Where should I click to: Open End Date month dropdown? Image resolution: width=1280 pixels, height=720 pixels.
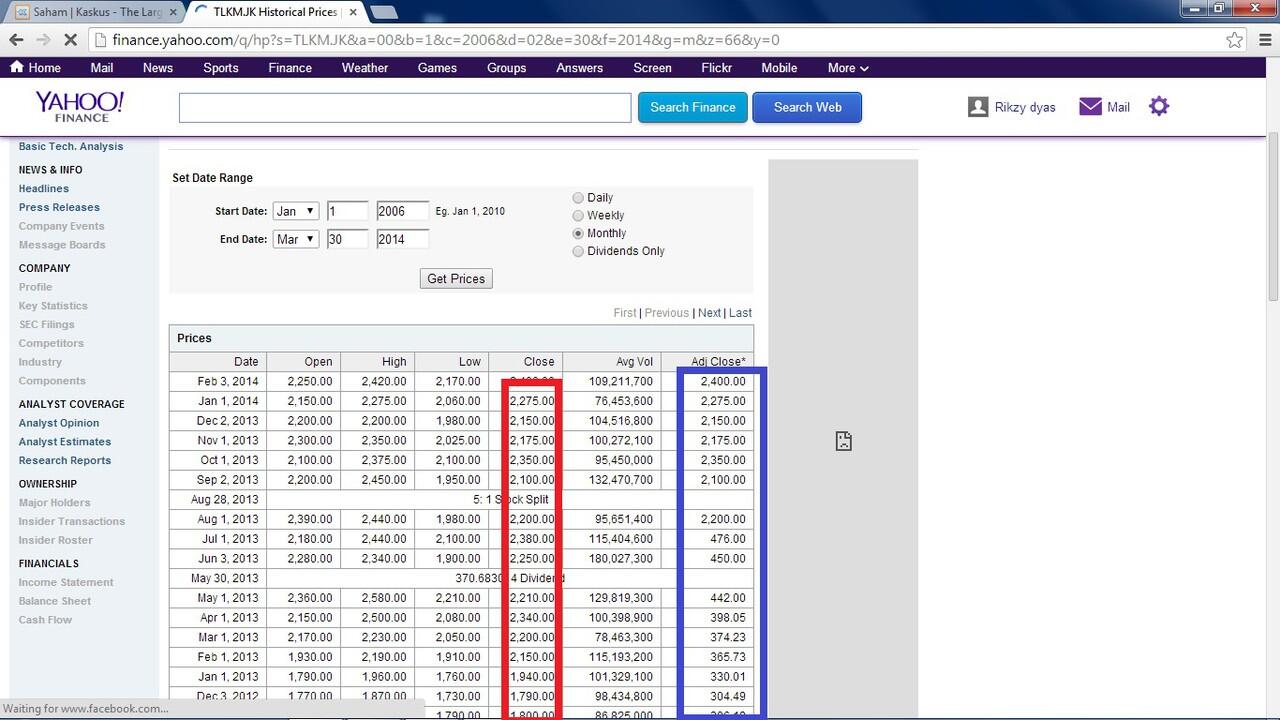295,239
